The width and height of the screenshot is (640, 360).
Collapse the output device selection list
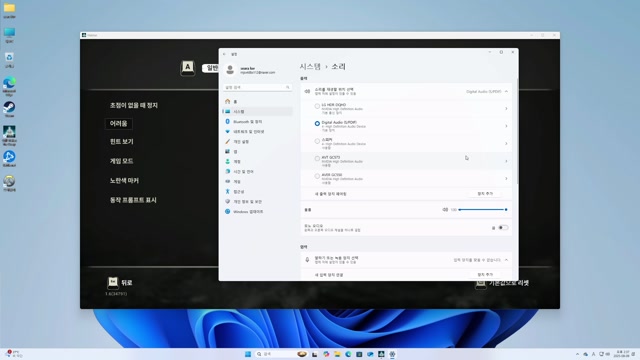(x=506, y=91)
